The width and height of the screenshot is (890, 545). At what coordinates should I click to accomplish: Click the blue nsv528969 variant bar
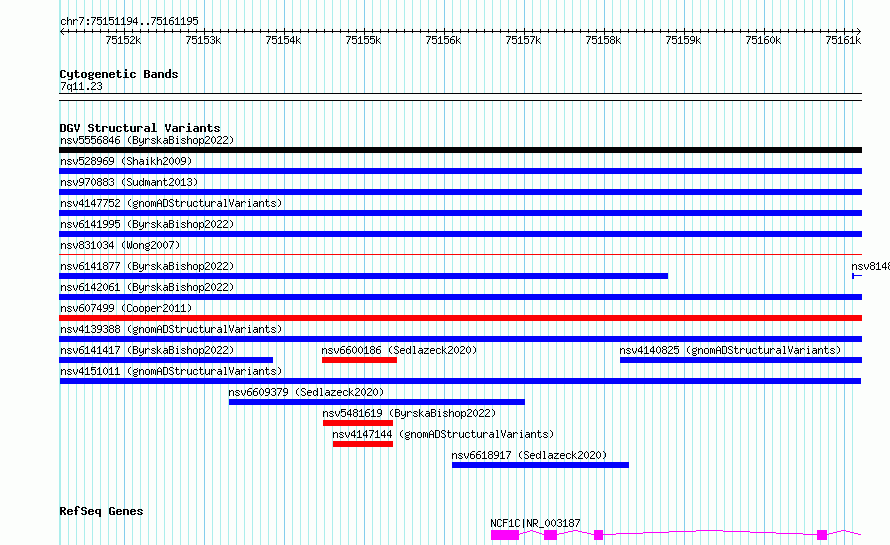460,171
